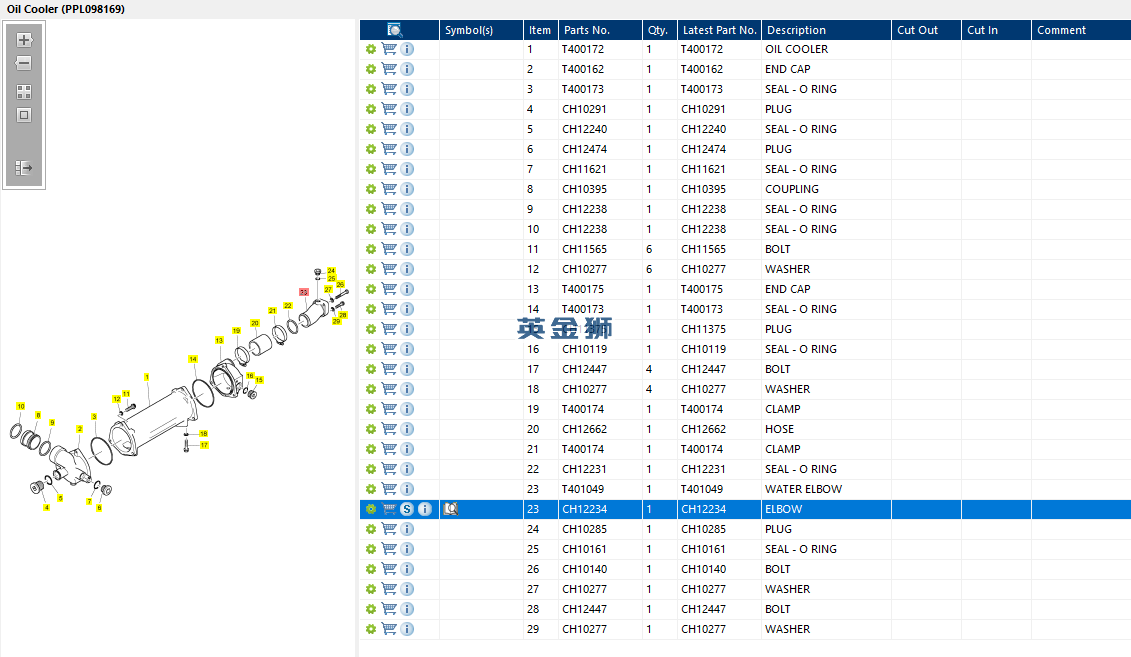Screen dimensions: 1131x657
Task: Show info for item 29 WASHER
Action: coord(408,629)
